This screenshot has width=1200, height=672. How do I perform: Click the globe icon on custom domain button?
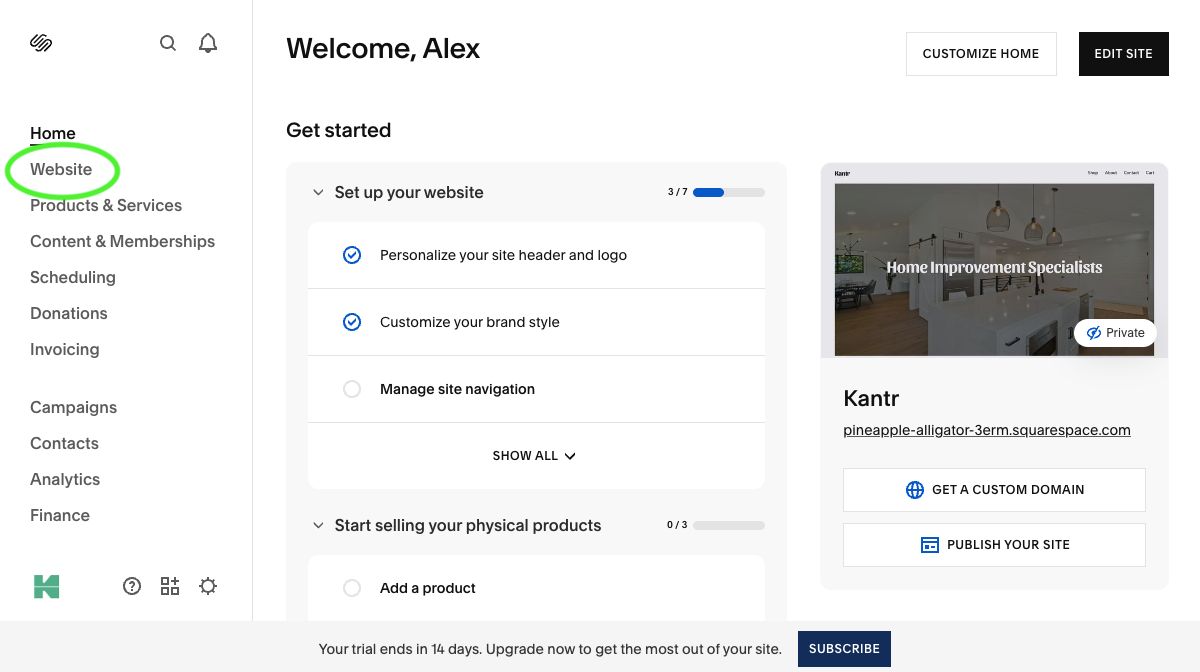pyautogui.click(x=914, y=490)
